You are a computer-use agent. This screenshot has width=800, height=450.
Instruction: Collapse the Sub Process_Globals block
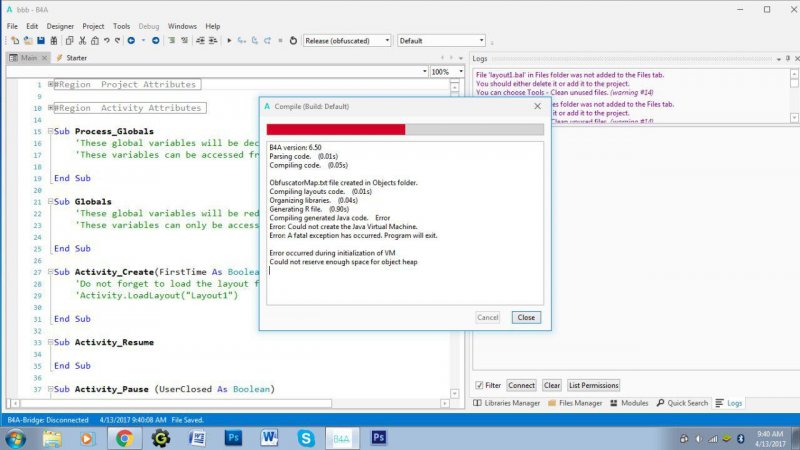tap(49, 132)
